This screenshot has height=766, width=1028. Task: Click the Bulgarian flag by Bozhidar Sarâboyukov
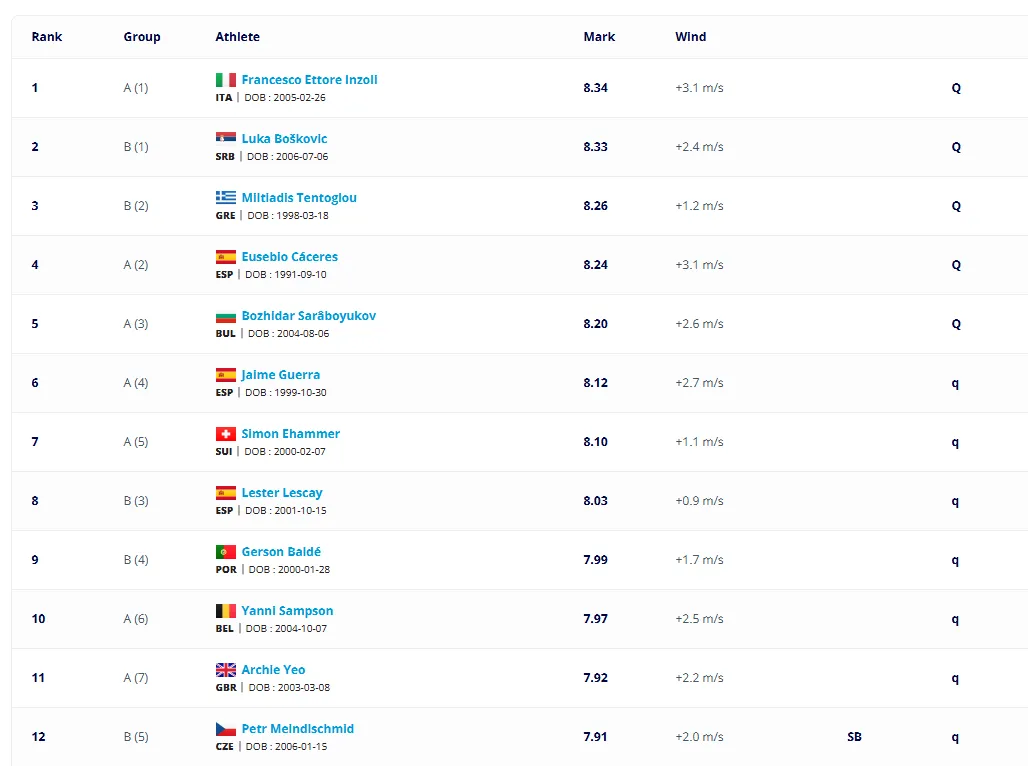[x=226, y=317]
